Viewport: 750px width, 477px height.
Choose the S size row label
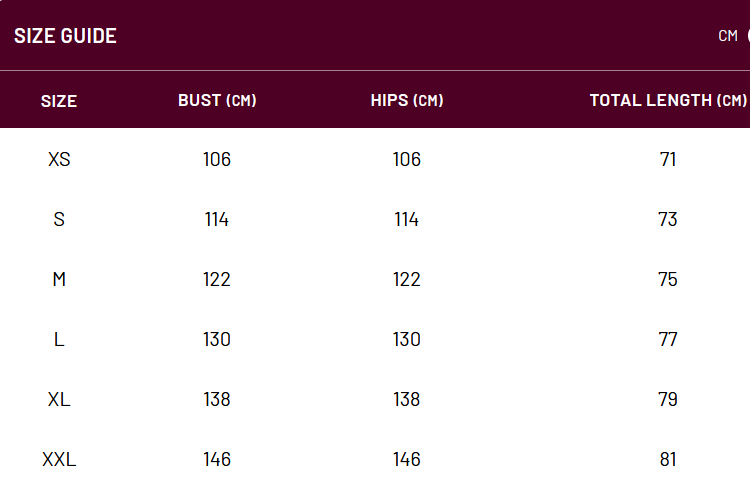pos(59,219)
